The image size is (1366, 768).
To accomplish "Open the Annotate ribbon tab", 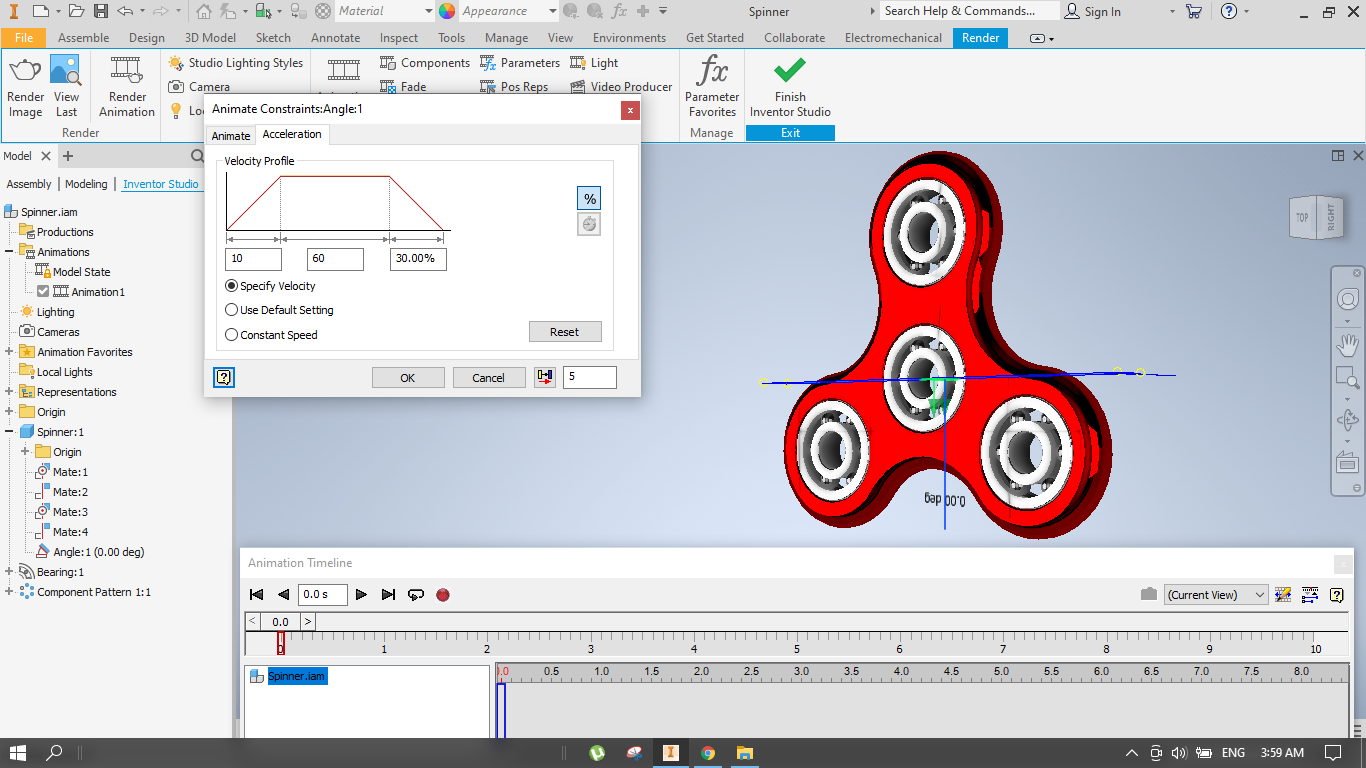I will click(335, 38).
